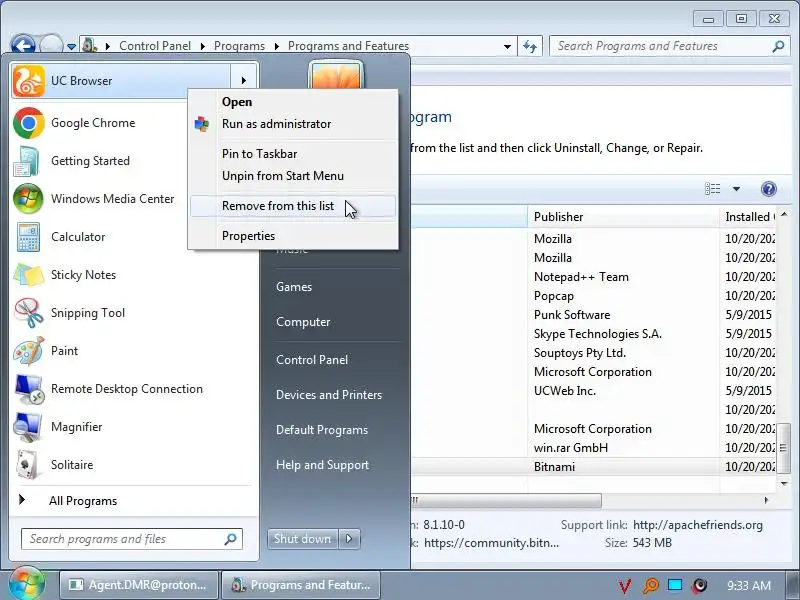Open Default Programs

[x=321, y=430]
